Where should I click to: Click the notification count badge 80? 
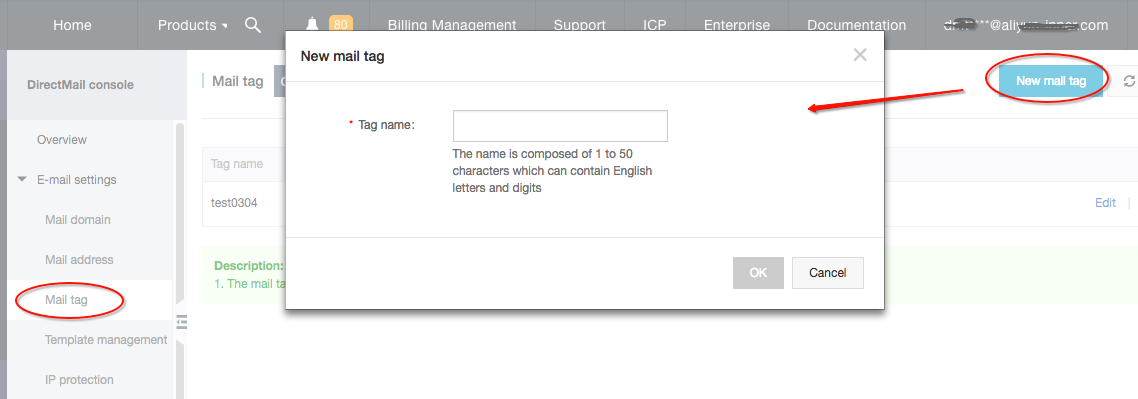[x=340, y=25]
